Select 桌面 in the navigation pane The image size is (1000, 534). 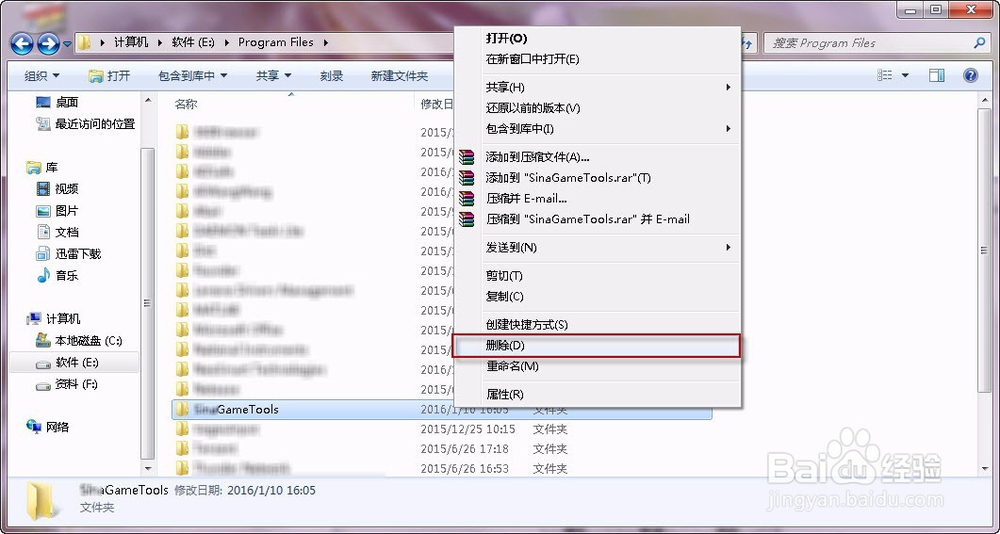(57, 102)
